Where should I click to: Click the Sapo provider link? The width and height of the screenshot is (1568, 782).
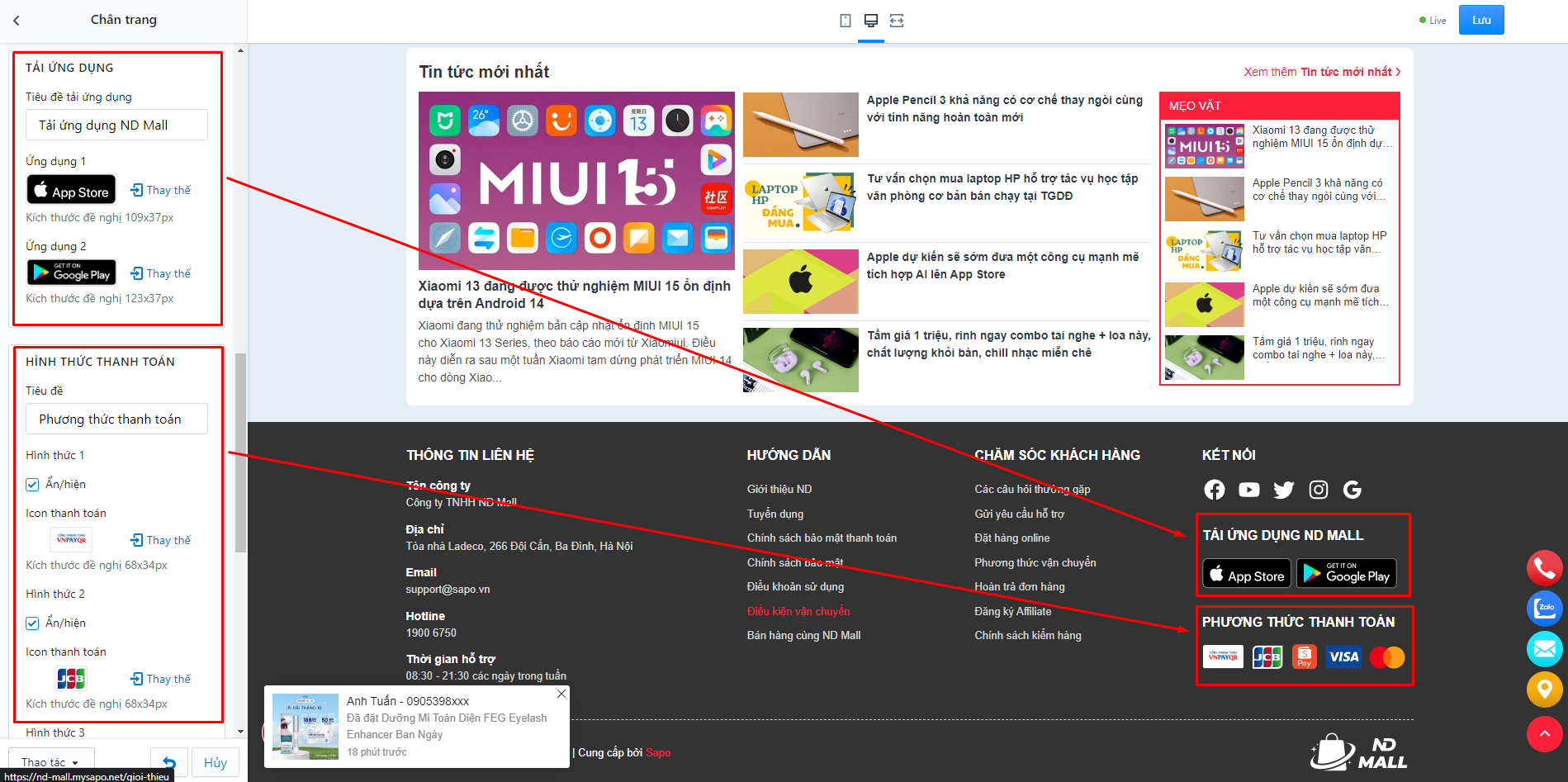click(x=658, y=752)
